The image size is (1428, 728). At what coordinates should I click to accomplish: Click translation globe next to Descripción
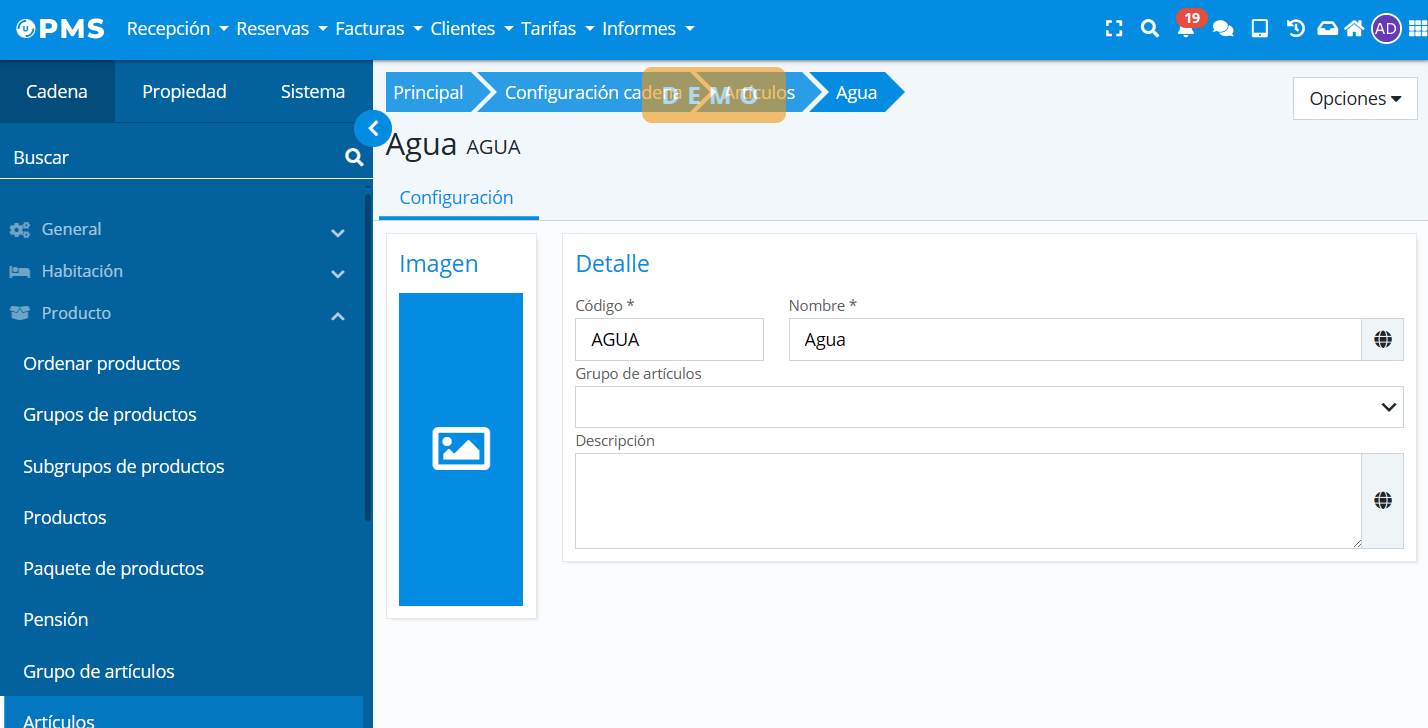pos(1383,501)
